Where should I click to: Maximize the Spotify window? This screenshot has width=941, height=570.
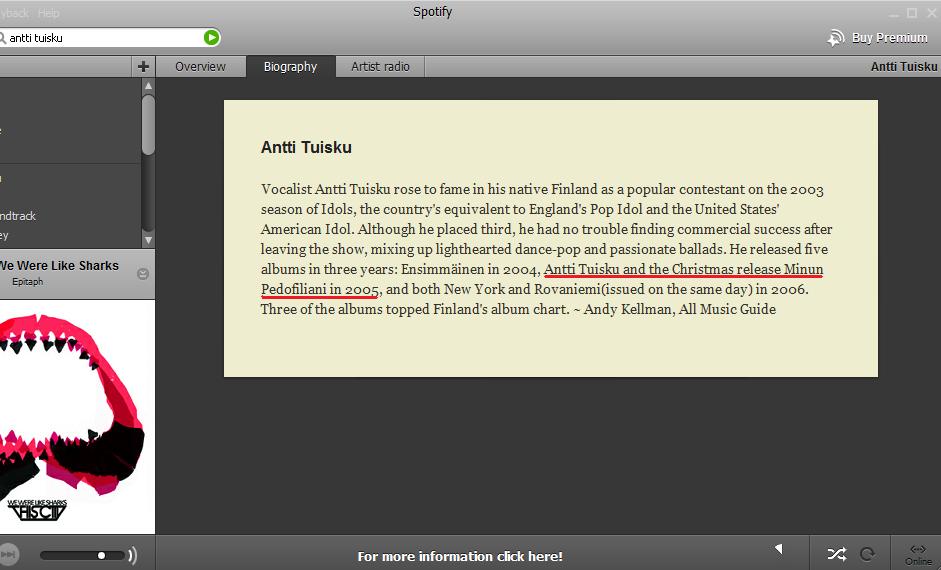tap(912, 13)
